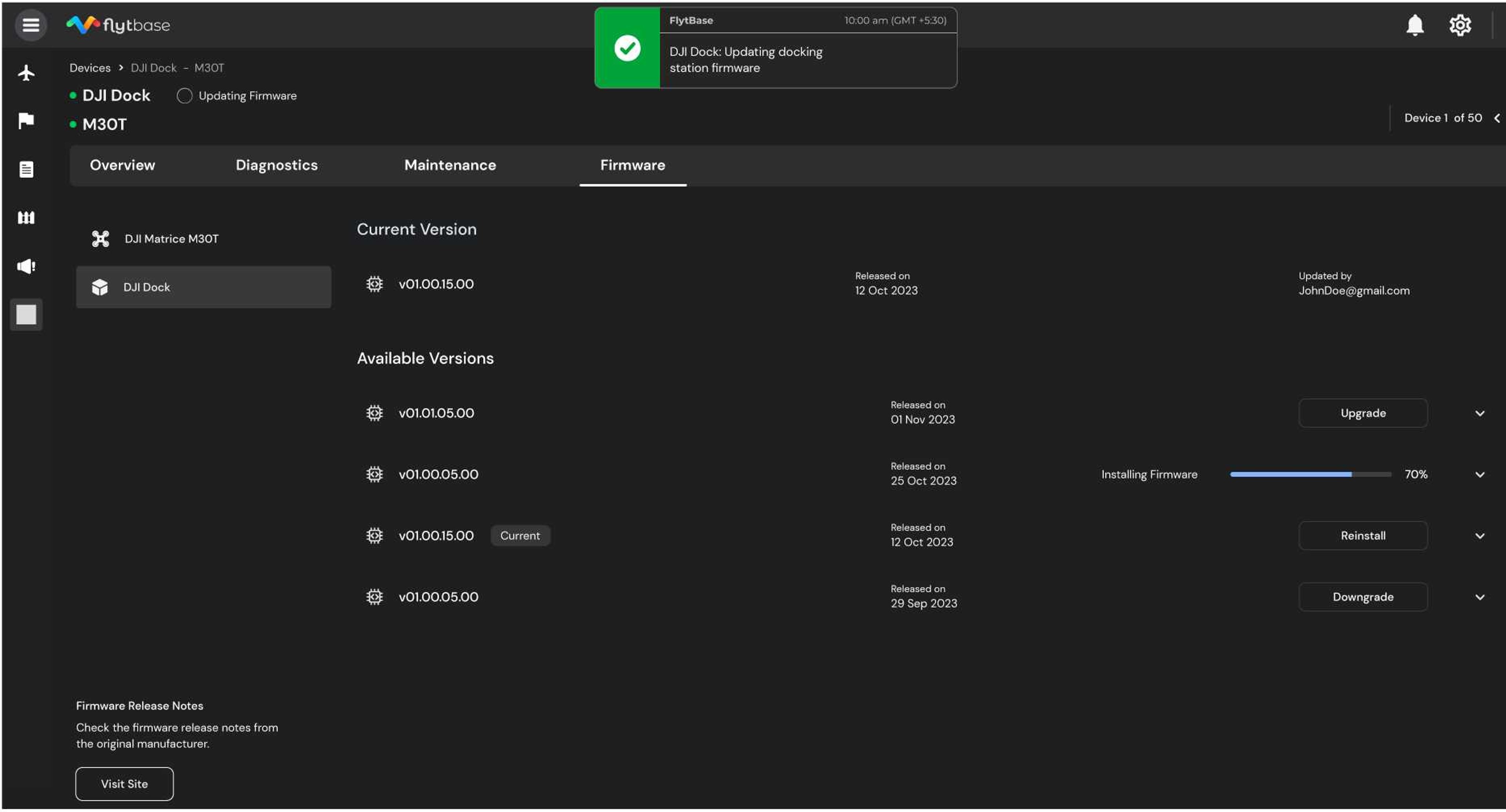
Task: Click the M30T title in the page header
Action: click(105, 125)
